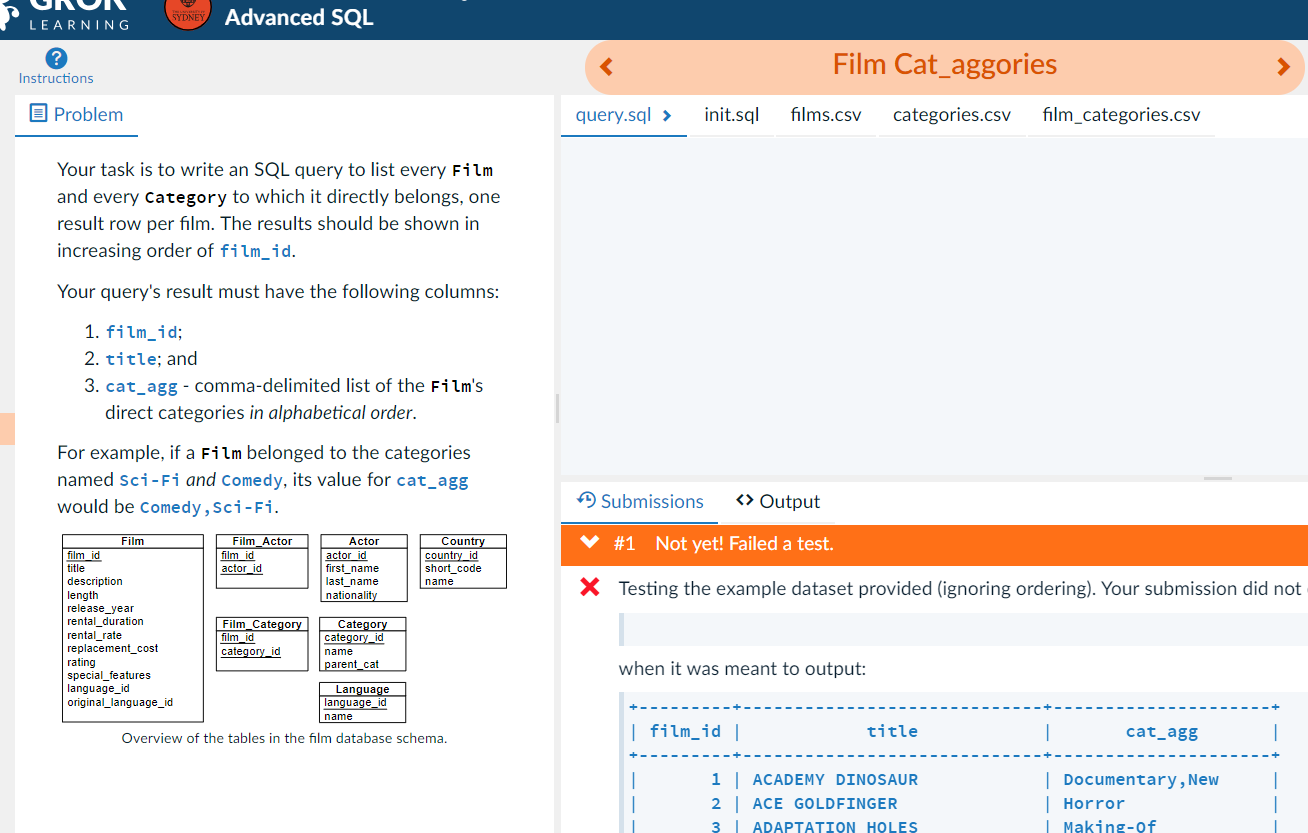Click inside the empty SQL editor area
1308x833 pixels.
click(x=934, y=304)
